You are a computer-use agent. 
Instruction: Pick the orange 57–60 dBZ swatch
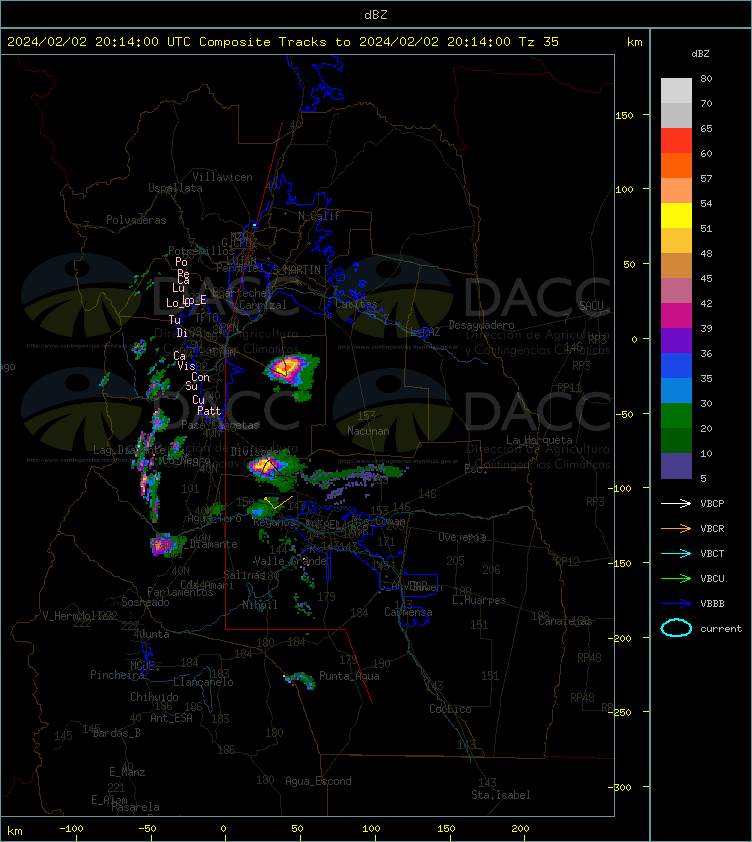click(676, 165)
